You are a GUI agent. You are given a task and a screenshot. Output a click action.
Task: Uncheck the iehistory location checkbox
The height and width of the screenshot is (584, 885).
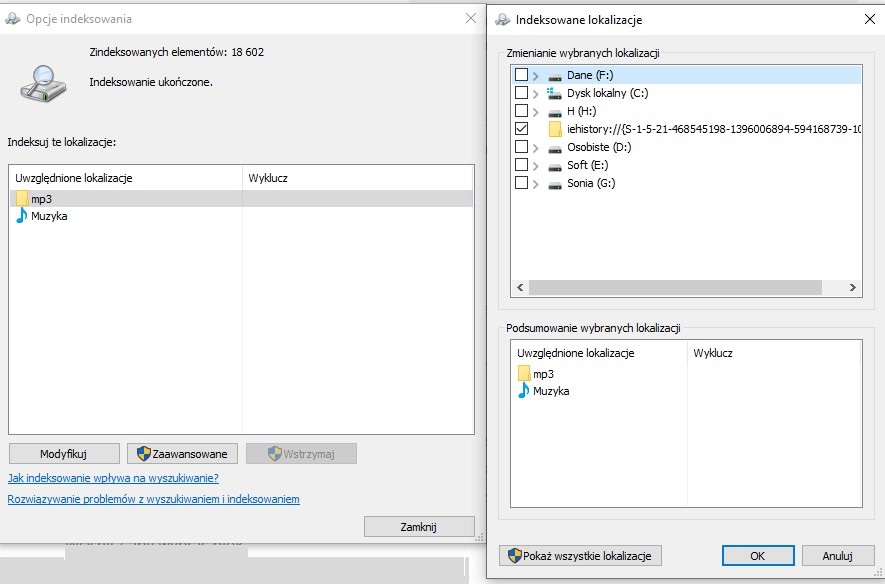click(521, 129)
